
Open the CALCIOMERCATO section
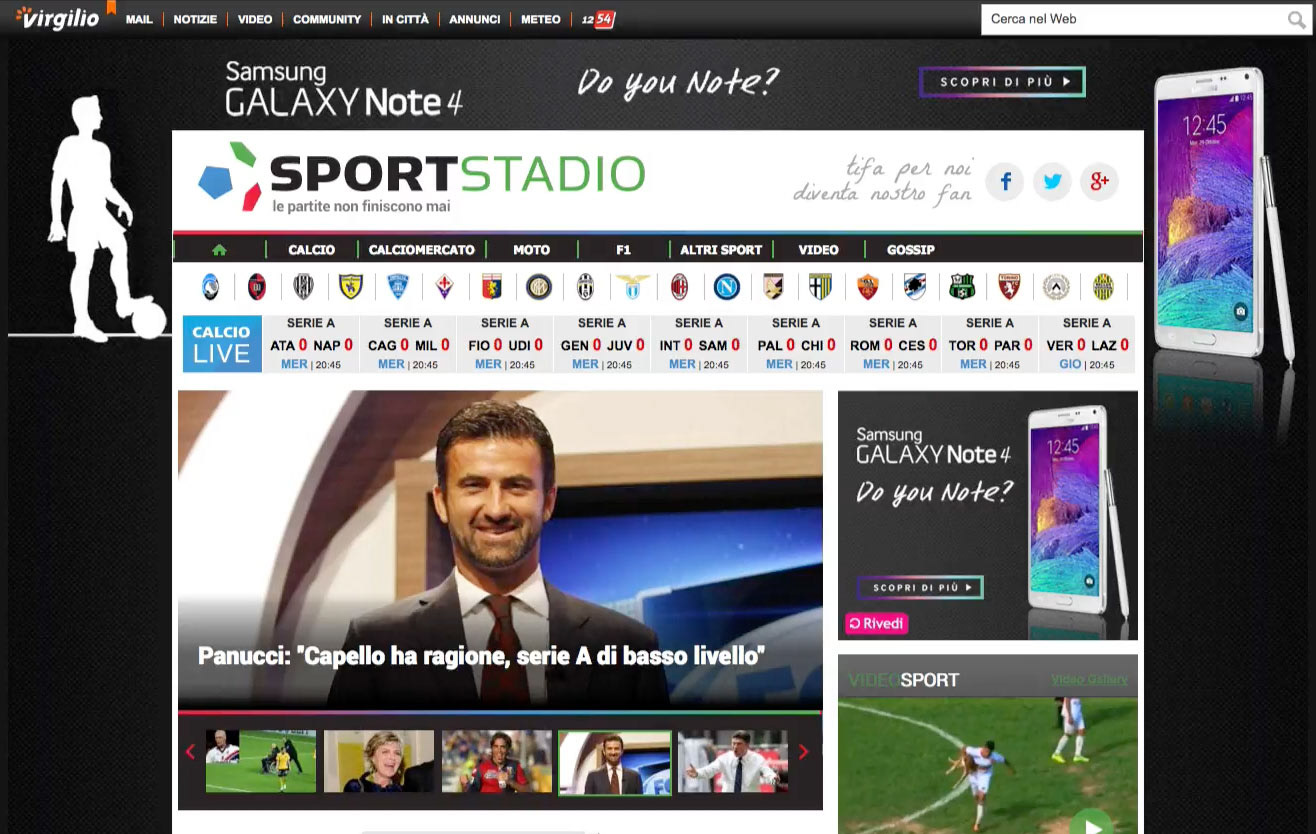tap(422, 250)
